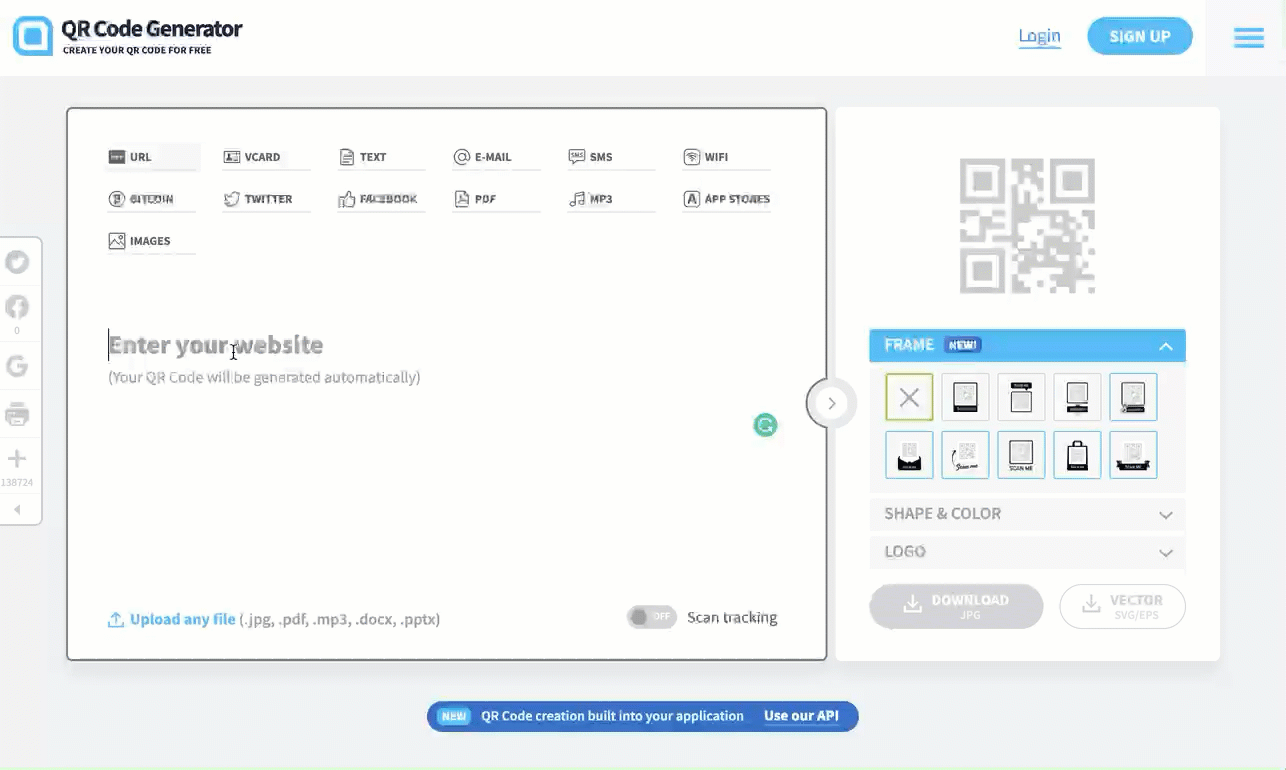This screenshot has width=1286, height=770.
Task: Choose the envelope style frame
Action: (x=909, y=455)
